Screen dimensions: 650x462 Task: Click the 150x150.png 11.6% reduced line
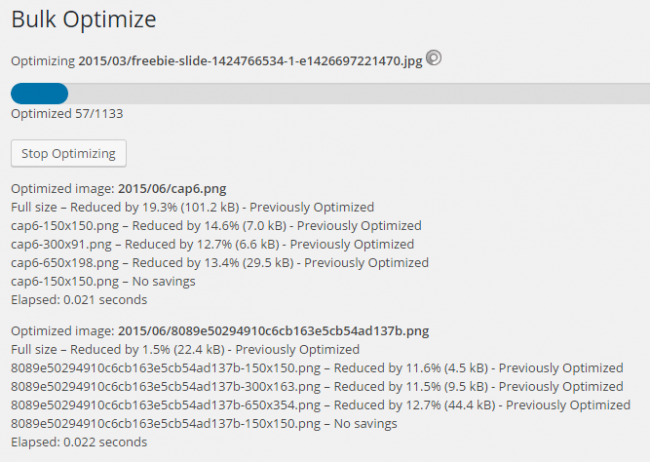[317, 368]
